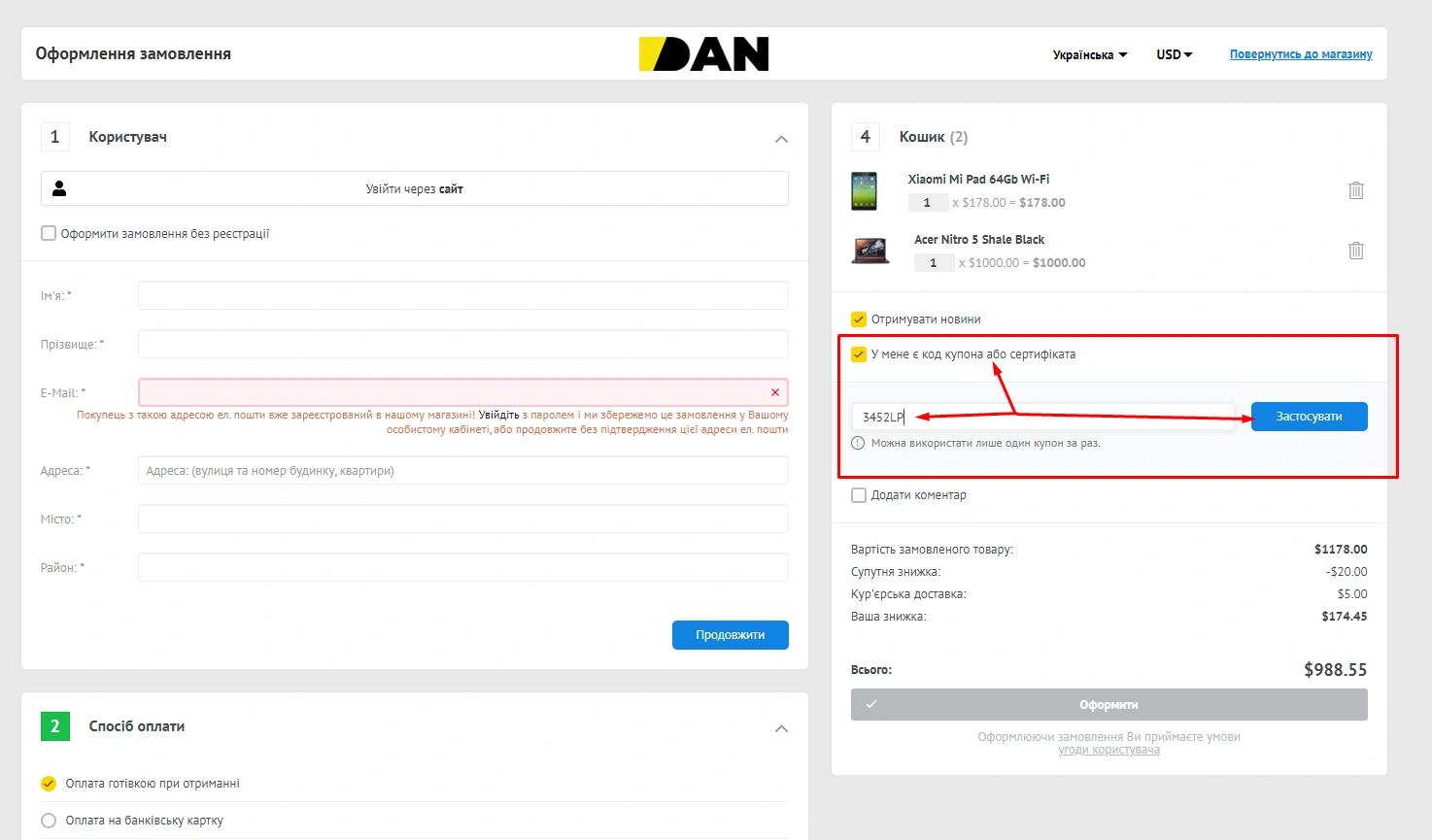Clear the invalid E-Mail field with red X
The image size is (1432, 840).
coord(774,392)
